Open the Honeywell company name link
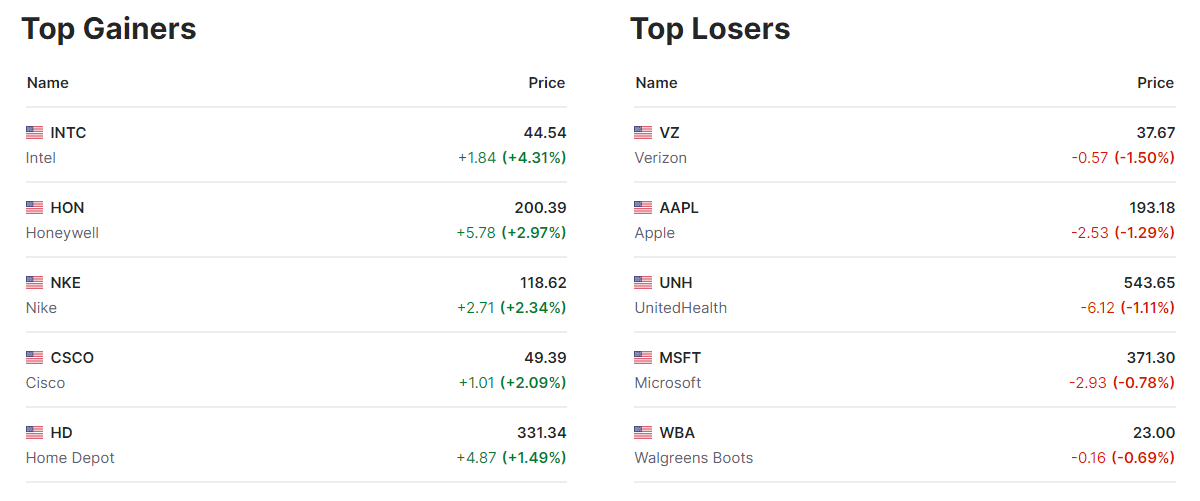The height and width of the screenshot is (501, 1200). coord(62,233)
